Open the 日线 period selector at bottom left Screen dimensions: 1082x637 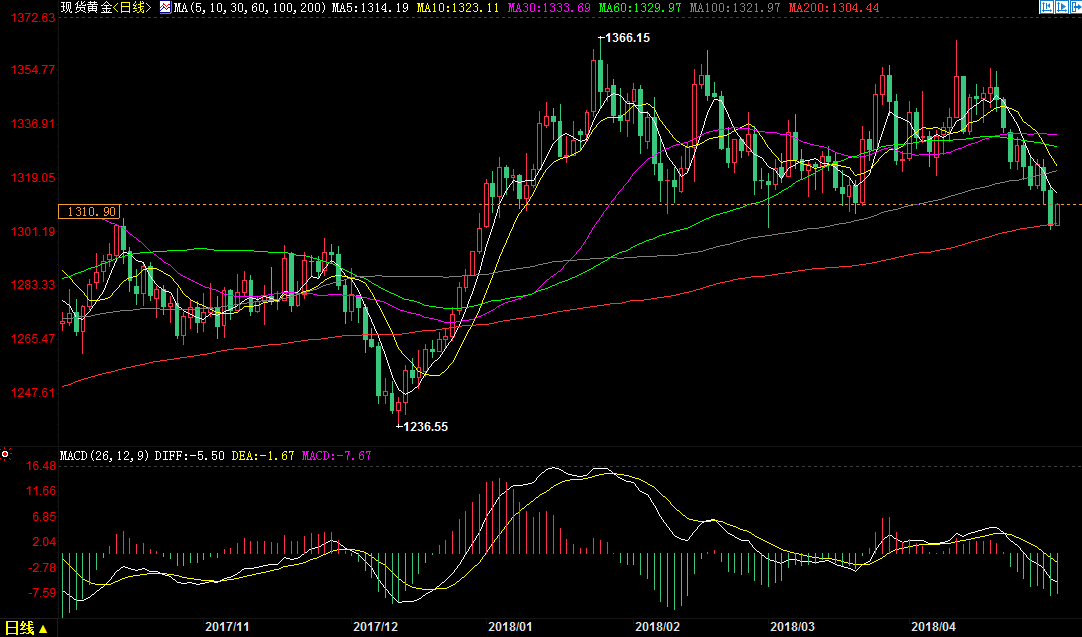(27, 628)
